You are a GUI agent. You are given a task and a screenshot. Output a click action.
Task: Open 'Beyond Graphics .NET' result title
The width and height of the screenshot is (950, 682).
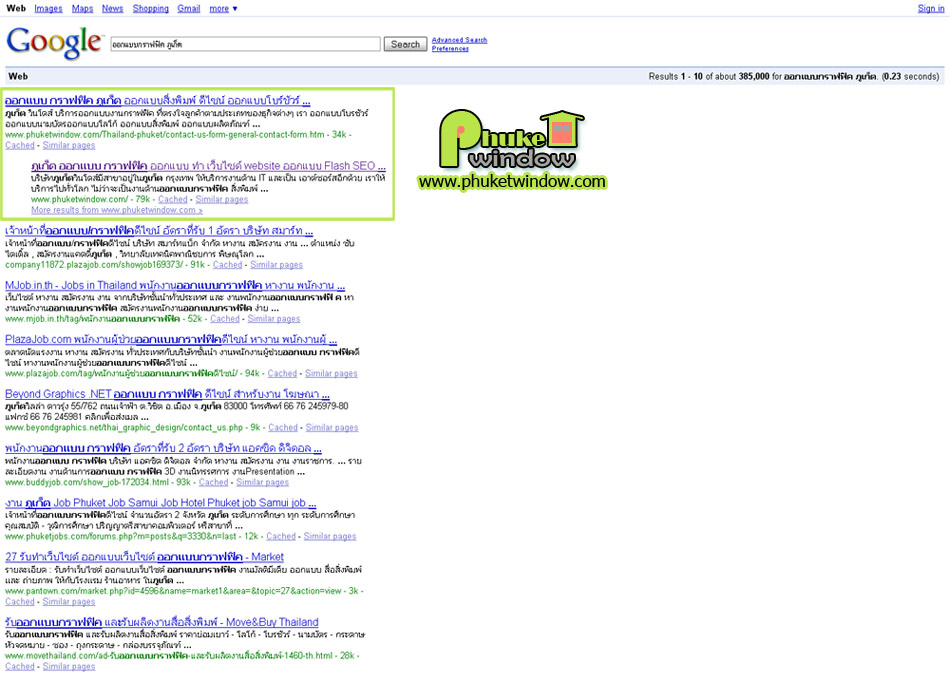(x=167, y=394)
